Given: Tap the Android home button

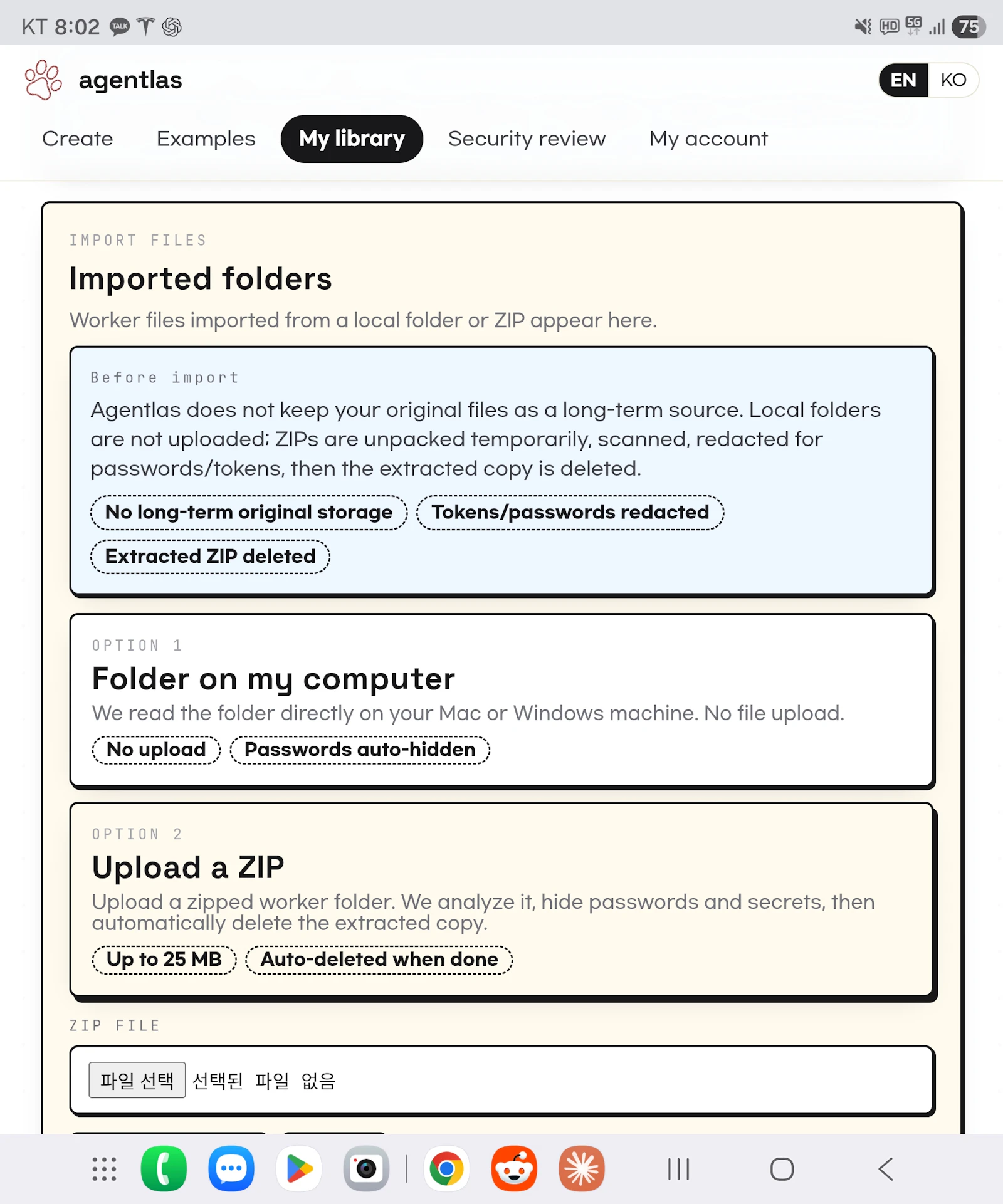Looking at the screenshot, I should pyautogui.click(x=782, y=1169).
